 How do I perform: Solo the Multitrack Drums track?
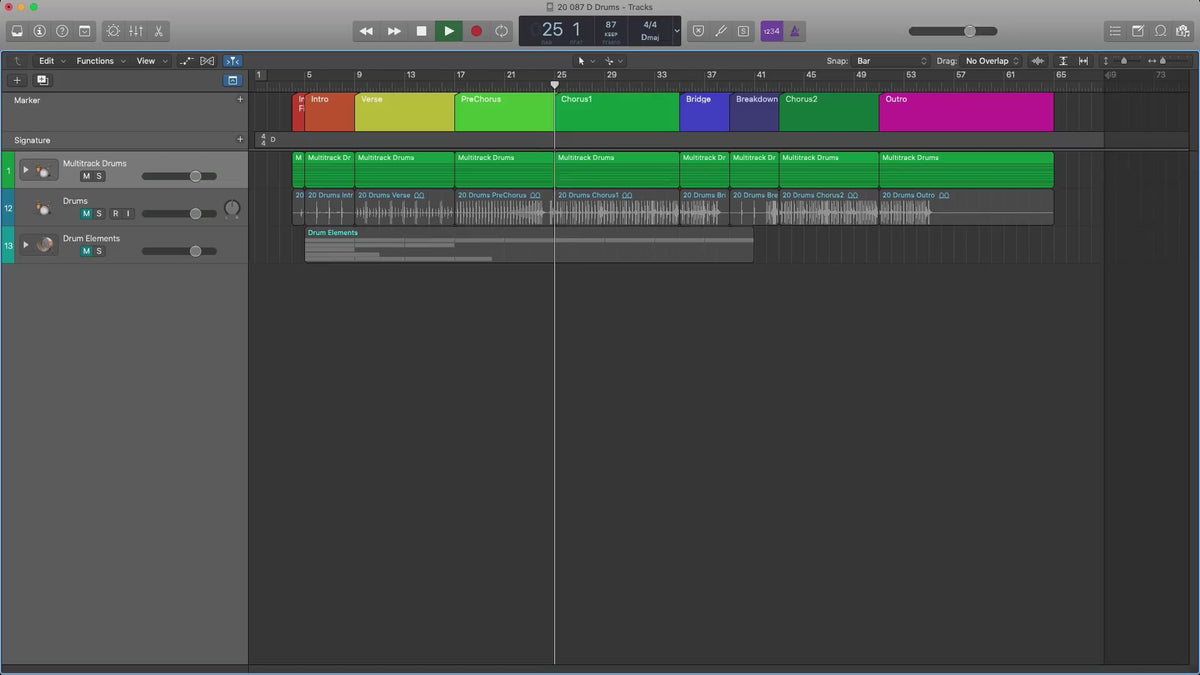(99, 176)
